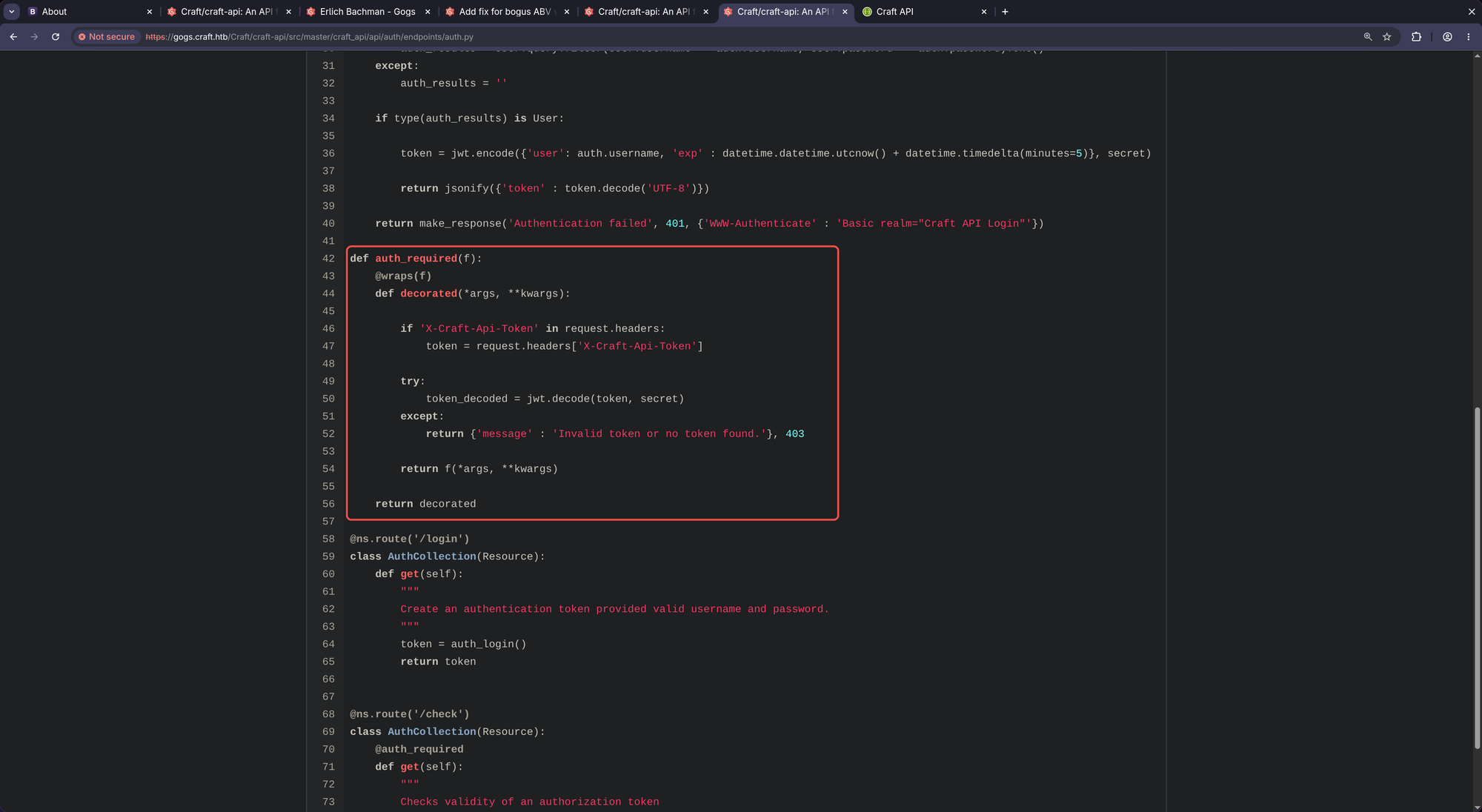Click line number 42
Screen dimensions: 1482x812
pyautogui.click(x=328, y=259)
